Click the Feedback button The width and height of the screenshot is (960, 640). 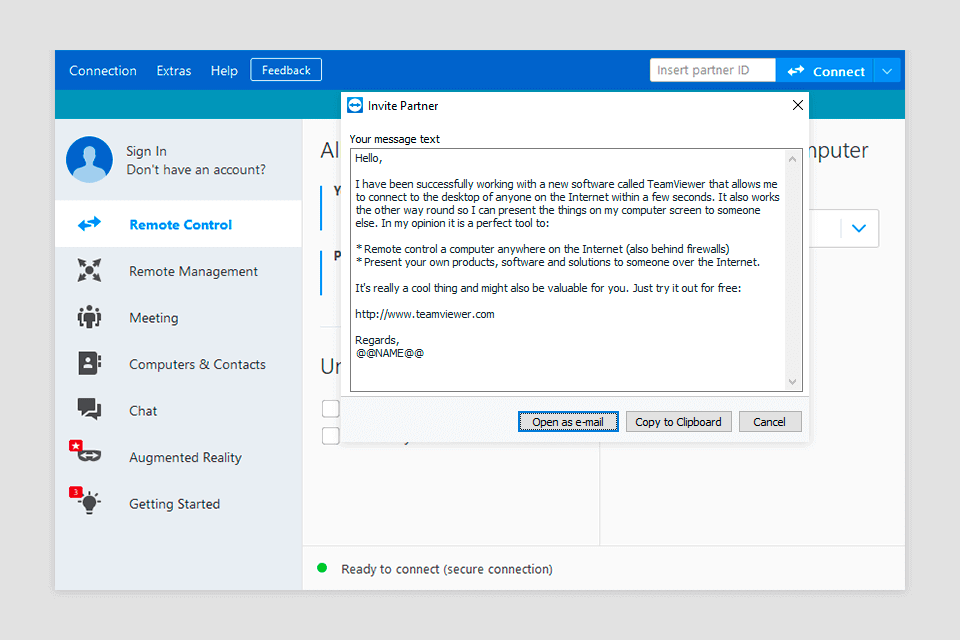(286, 70)
